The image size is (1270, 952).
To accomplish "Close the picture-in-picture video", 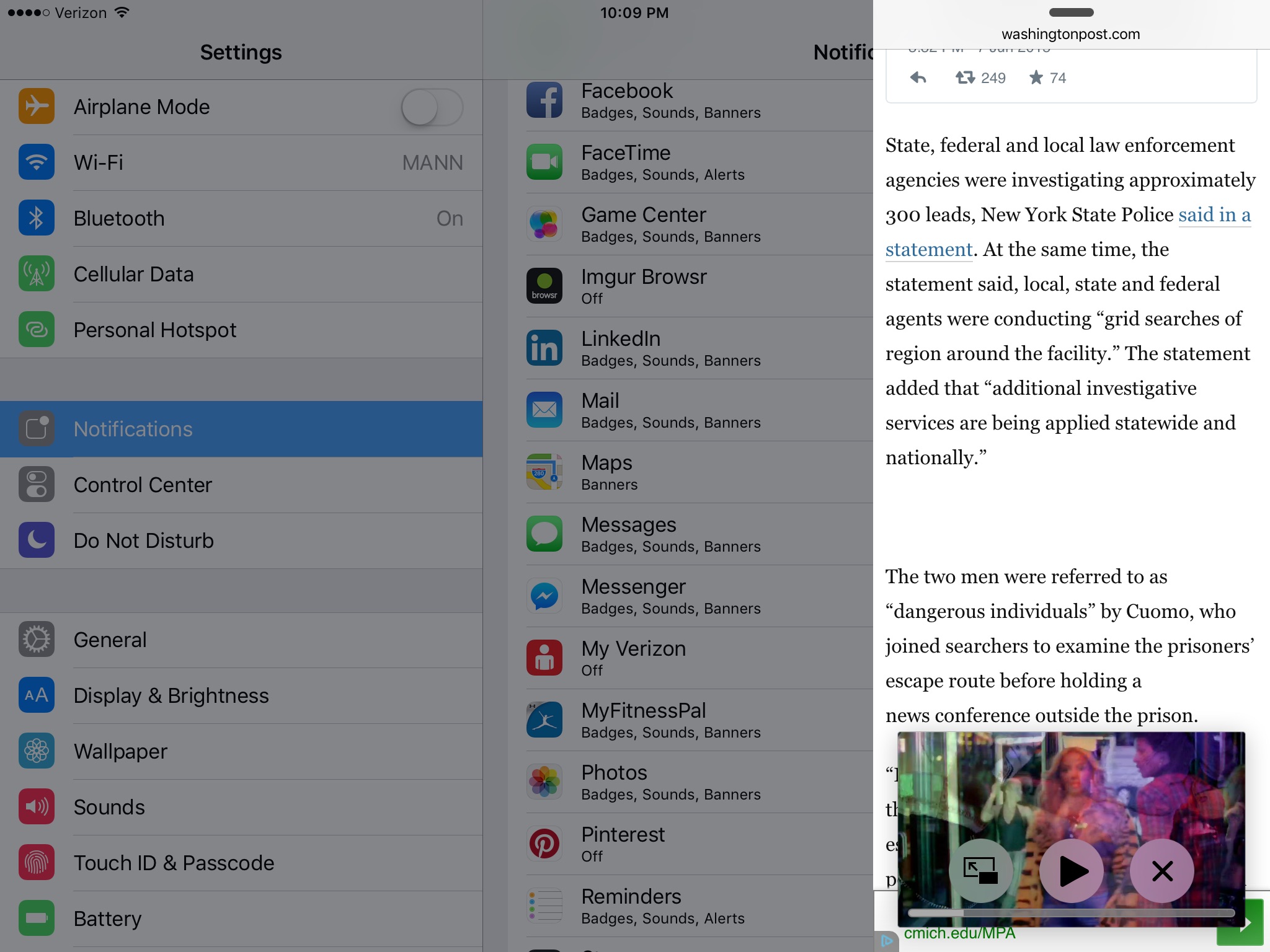I will pos(1162,871).
